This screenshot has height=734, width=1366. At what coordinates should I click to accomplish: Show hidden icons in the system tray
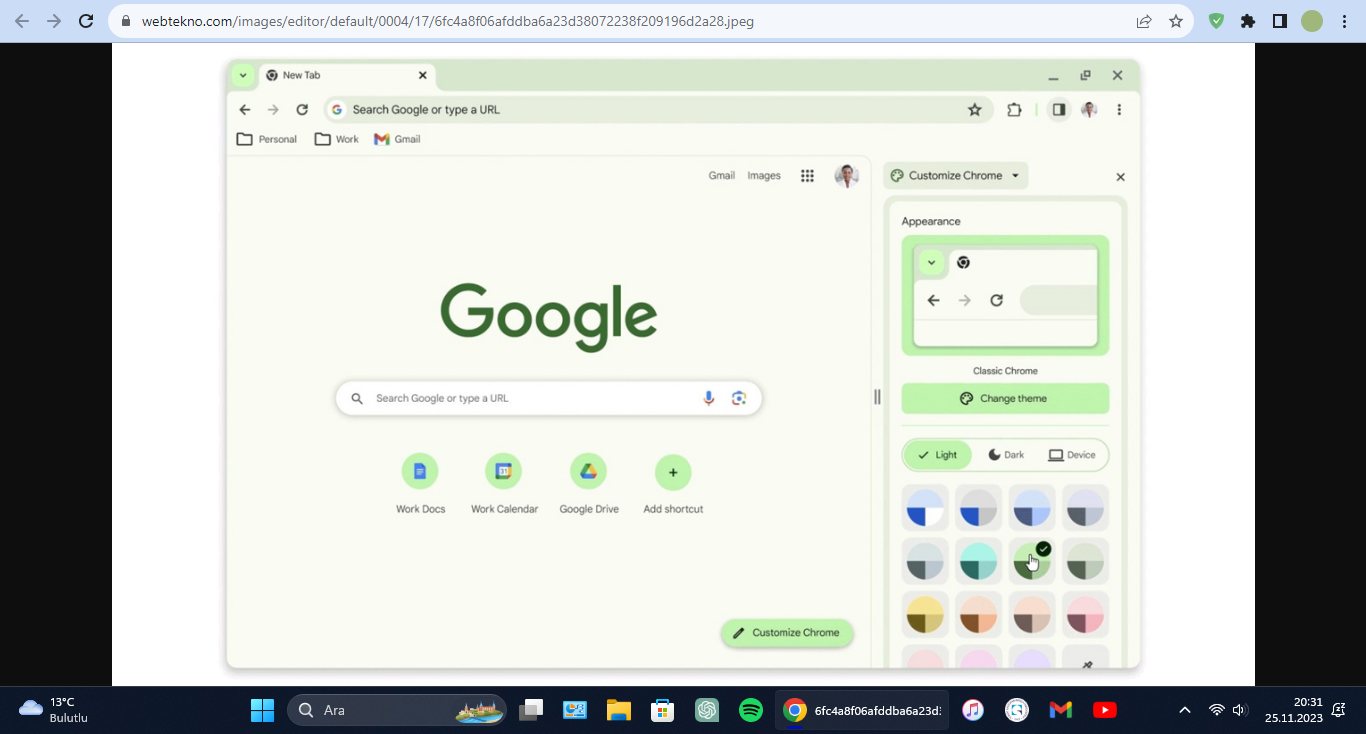1185,710
